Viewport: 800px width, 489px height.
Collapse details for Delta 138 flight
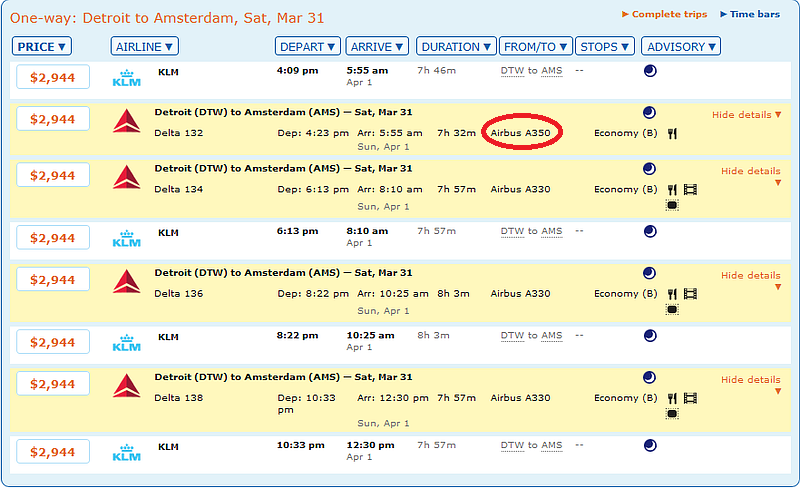pos(751,384)
